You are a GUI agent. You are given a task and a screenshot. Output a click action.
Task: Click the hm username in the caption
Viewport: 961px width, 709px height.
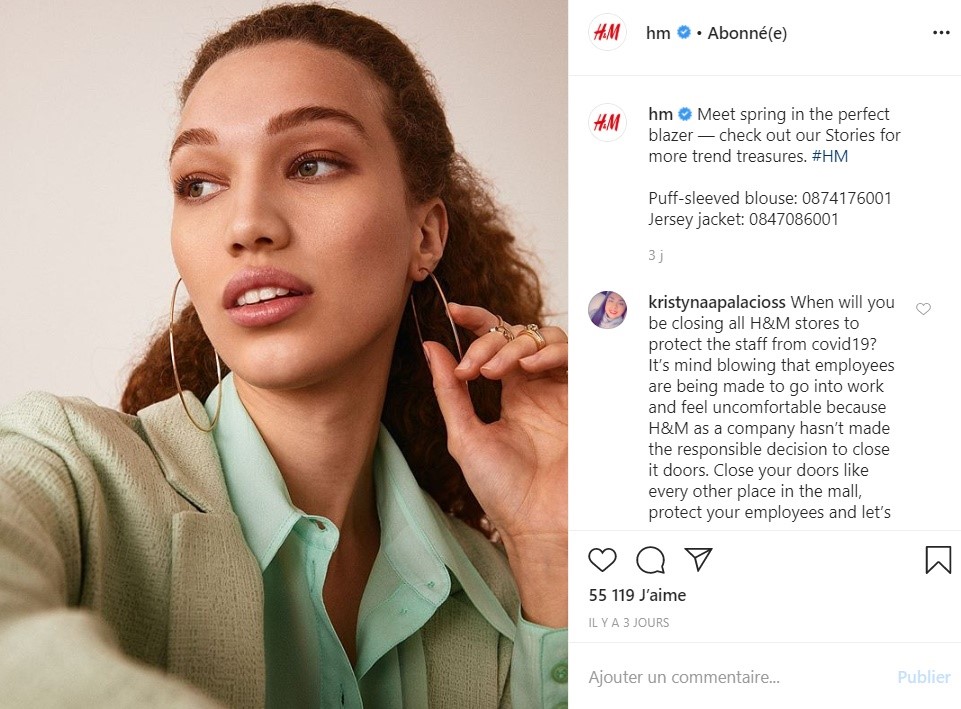click(x=661, y=114)
